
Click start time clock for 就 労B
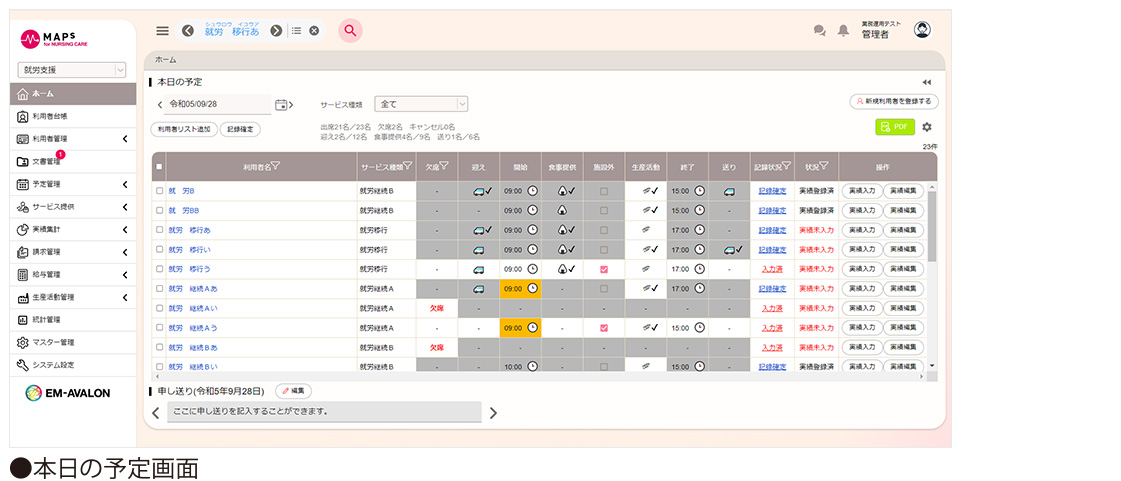(x=533, y=191)
